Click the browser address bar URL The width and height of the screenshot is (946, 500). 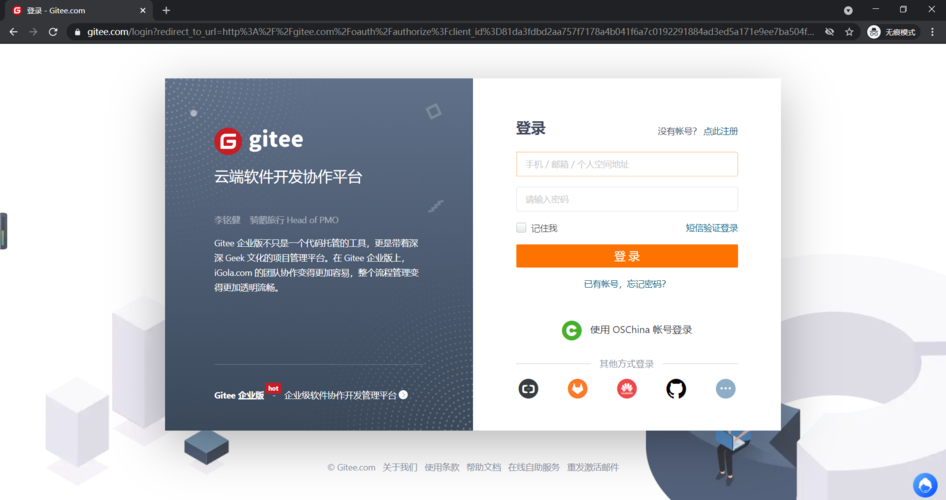click(450, 32)
